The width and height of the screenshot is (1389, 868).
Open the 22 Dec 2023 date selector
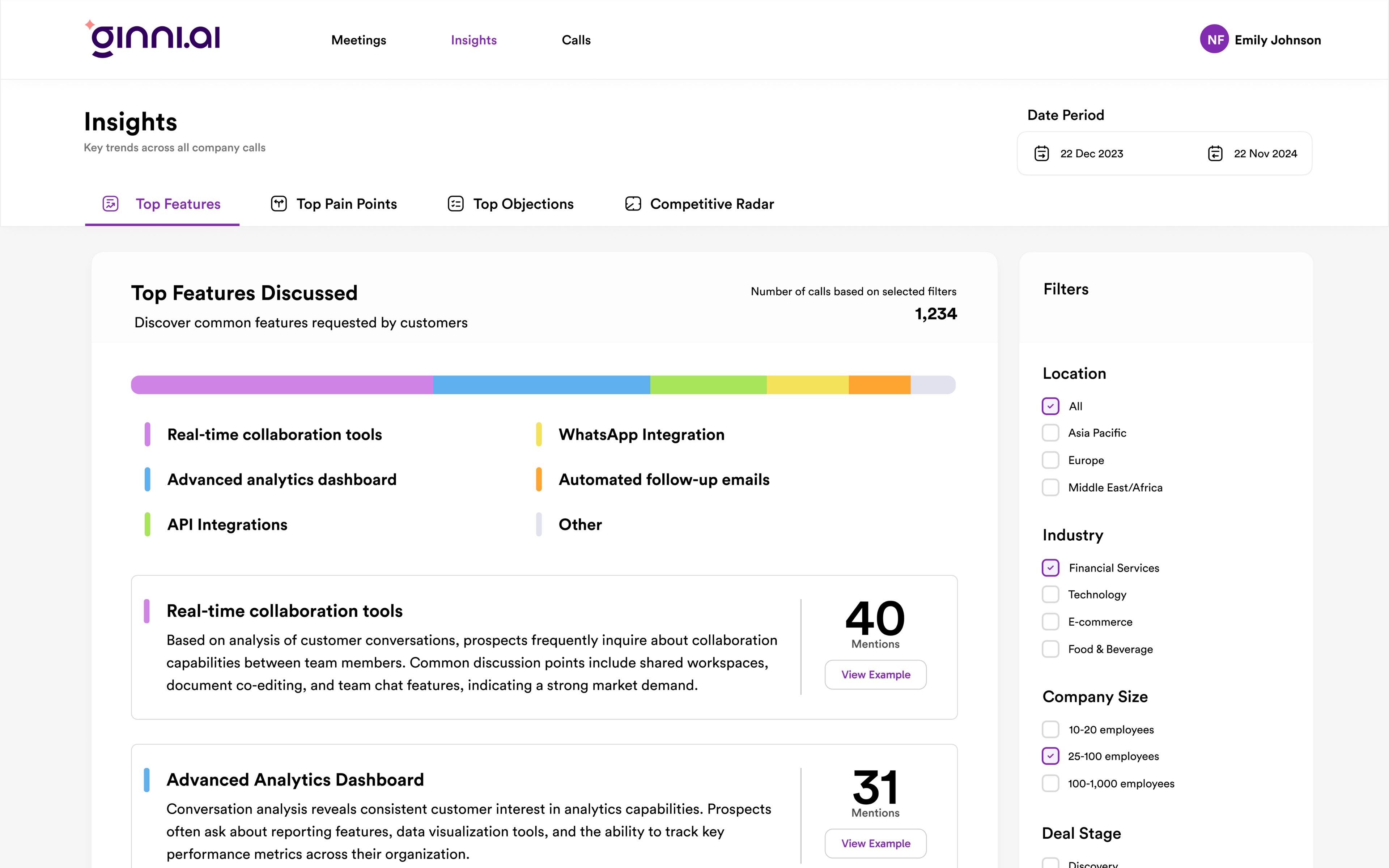(x=1092, y=153)
